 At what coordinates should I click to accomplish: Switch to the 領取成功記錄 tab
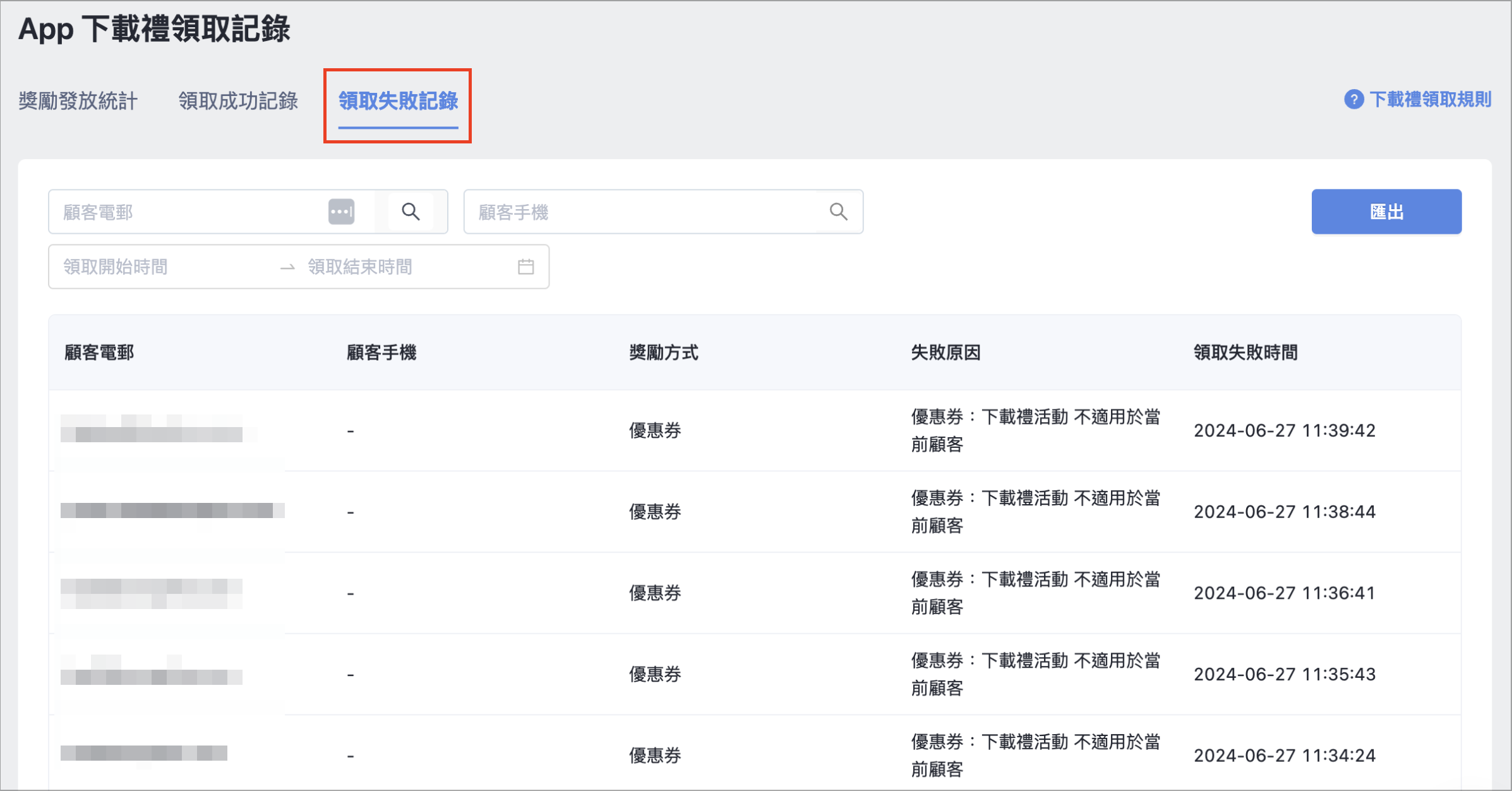[238, 101]
